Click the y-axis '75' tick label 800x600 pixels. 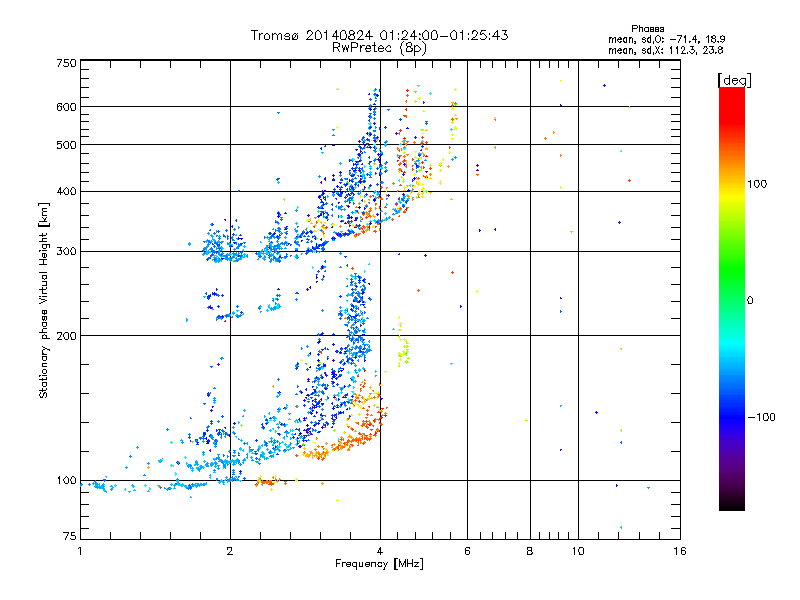click(70, 536)
